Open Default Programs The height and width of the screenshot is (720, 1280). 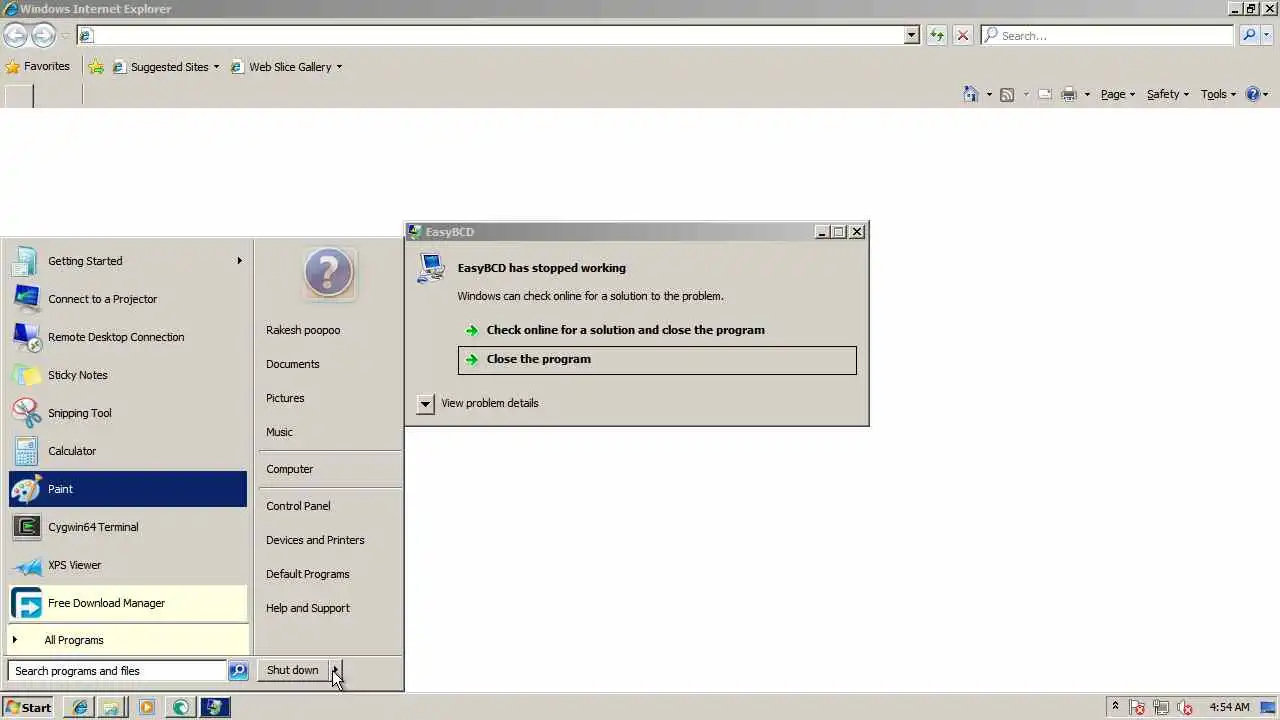pyautogui.click(x=308, y=574)
